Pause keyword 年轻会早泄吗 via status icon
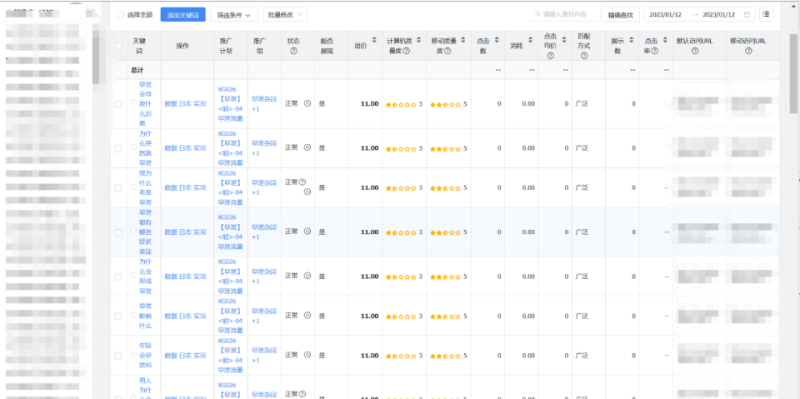Image resolution: width=800 pixels, height=399 pixels. [x=307, y=355]
